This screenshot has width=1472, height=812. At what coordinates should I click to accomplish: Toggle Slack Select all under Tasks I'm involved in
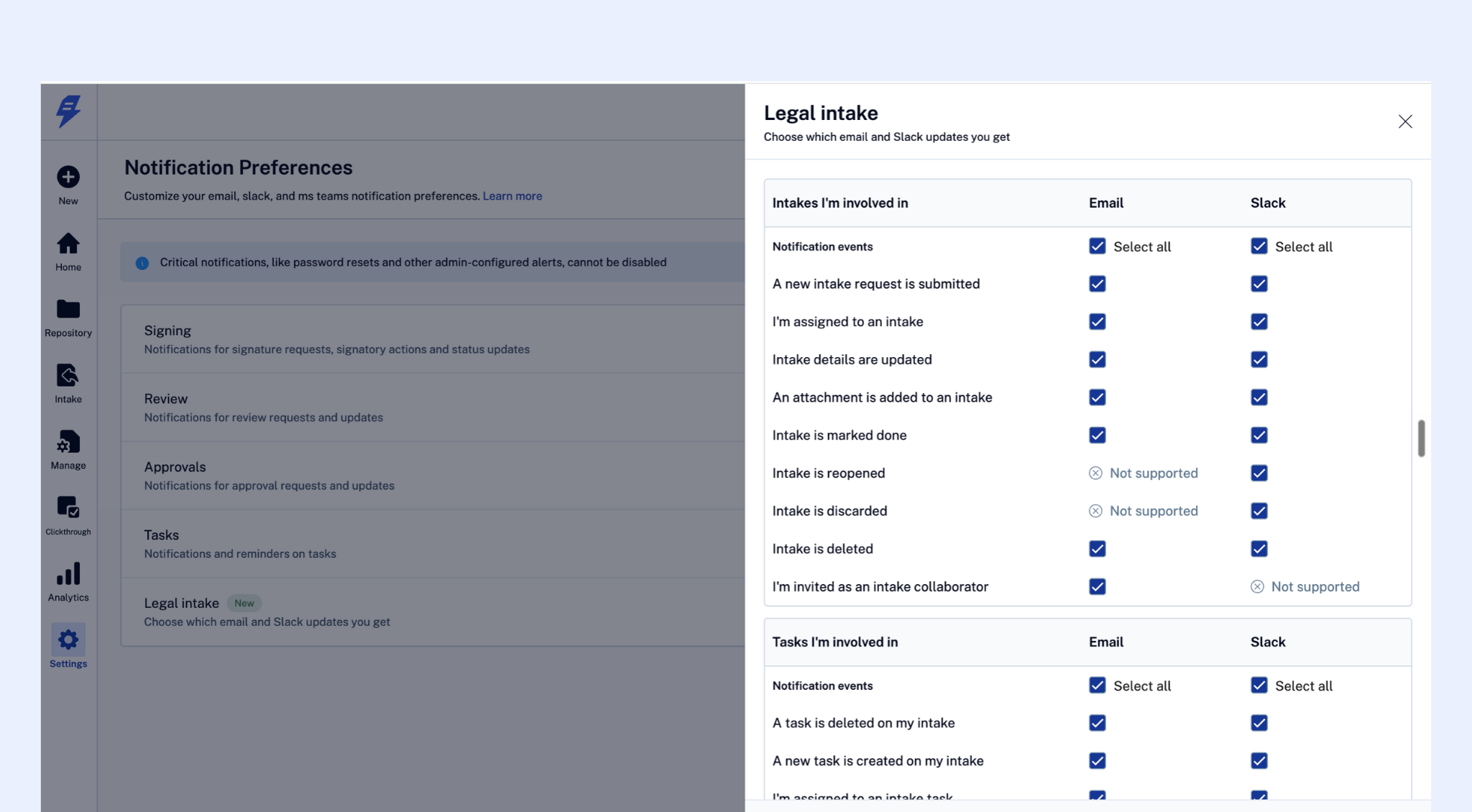[1259, 686]
